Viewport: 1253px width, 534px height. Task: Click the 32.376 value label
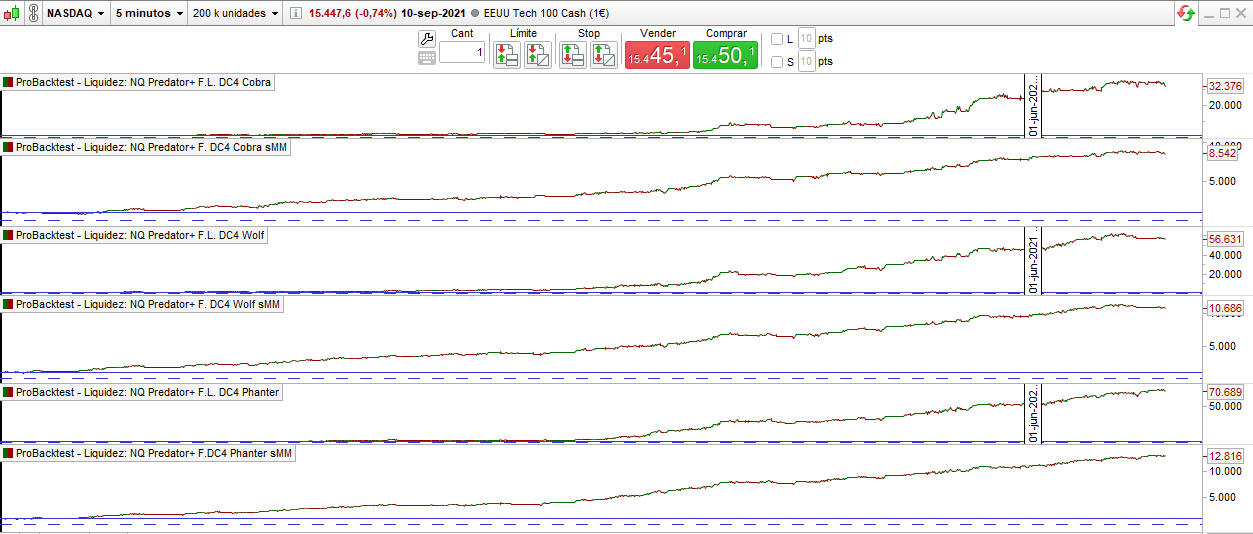(x=1224, y=86)
